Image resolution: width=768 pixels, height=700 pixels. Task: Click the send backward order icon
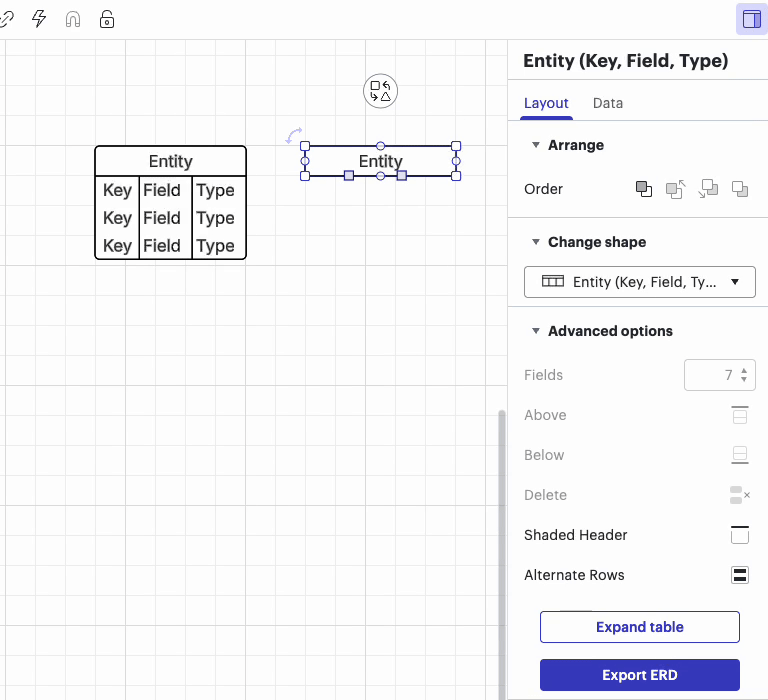point(708,189)
